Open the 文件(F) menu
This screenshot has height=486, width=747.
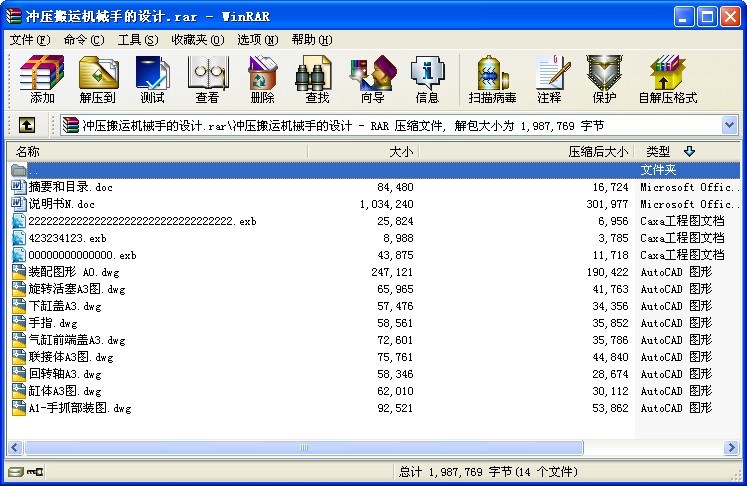pos(30,40)
